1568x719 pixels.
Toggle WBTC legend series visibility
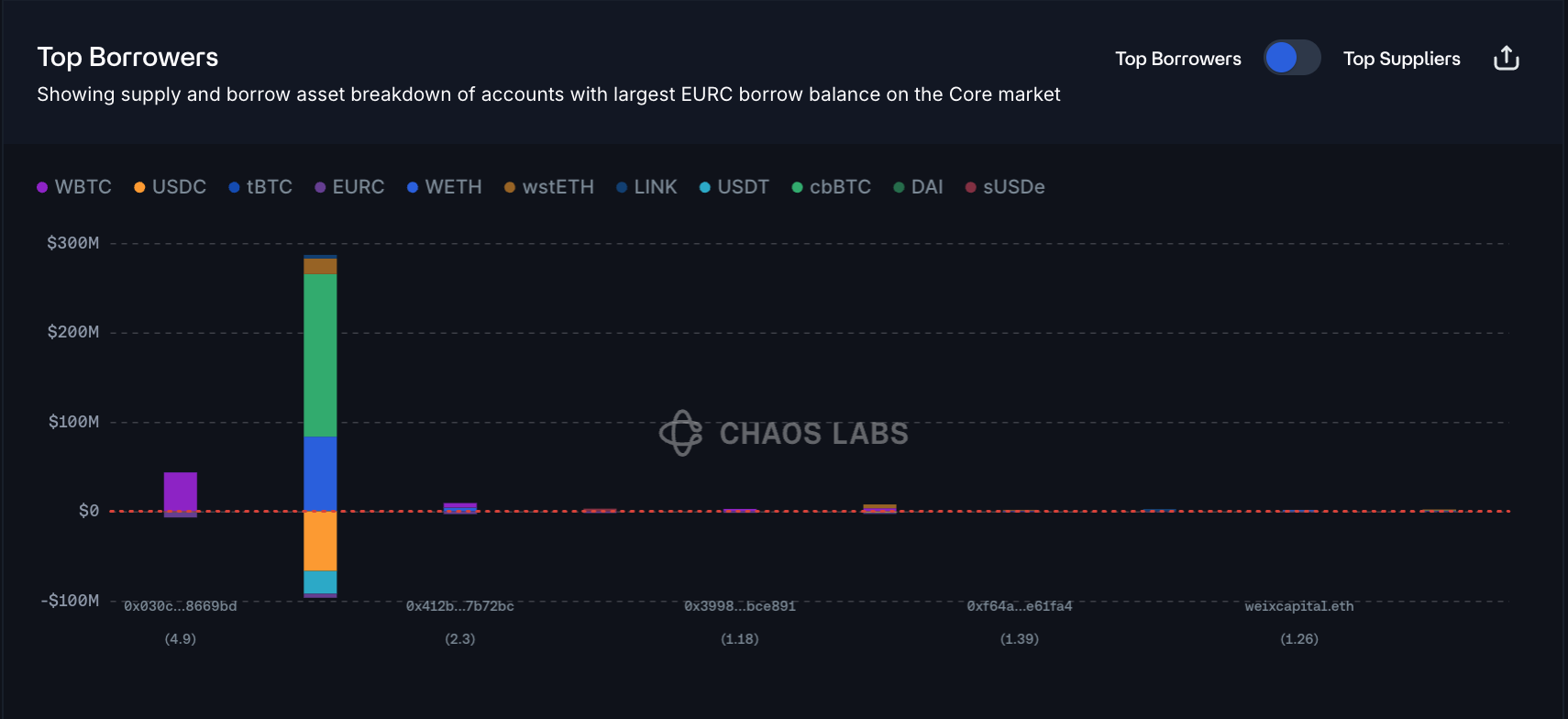tap(74, 187)
